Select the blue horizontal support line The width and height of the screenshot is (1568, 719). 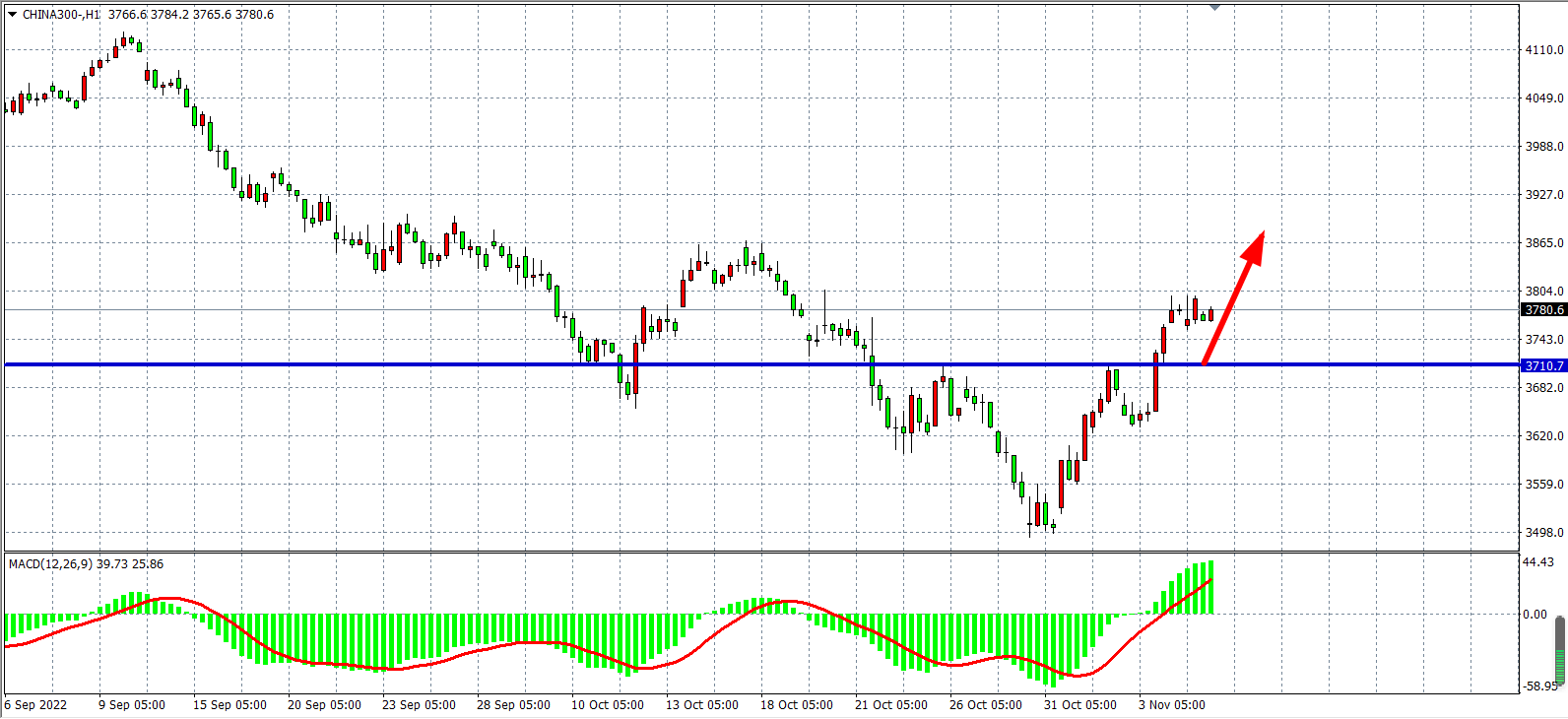pyautogui.click(x=394, y=364)
